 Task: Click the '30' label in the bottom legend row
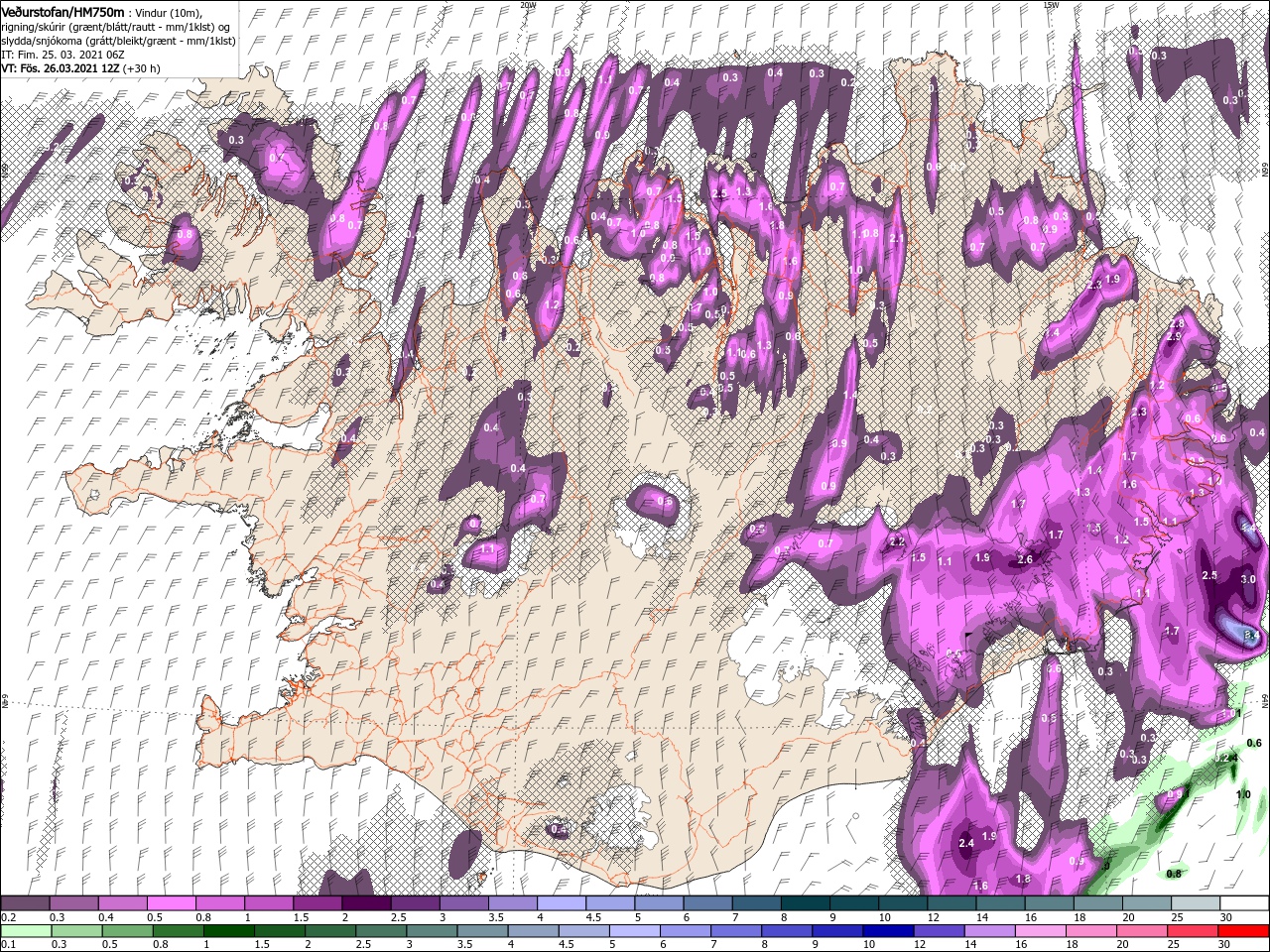[1224, 944]
